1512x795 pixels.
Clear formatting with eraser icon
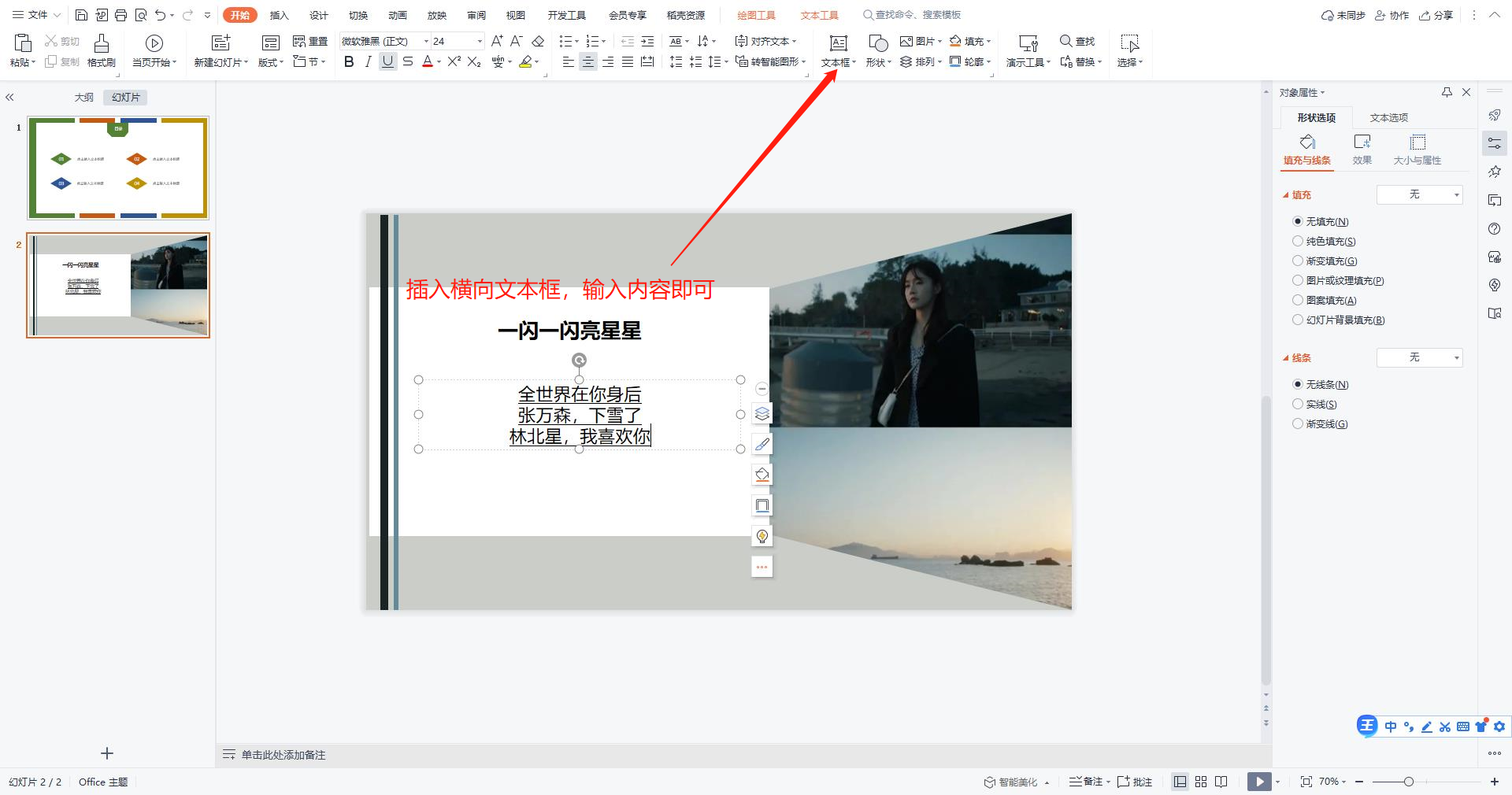538,41
